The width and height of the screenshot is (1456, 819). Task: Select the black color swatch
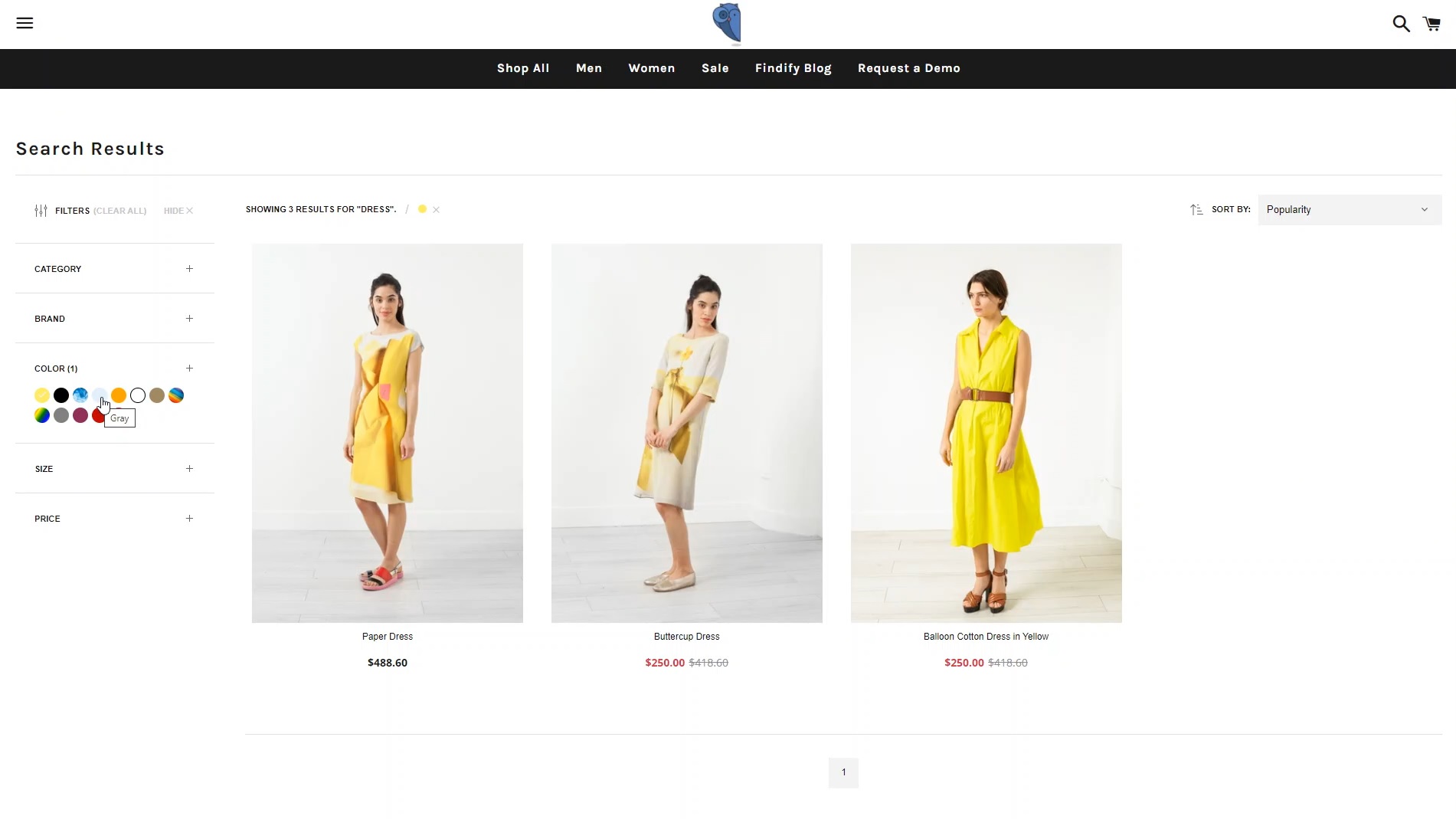tap(61, 395)
